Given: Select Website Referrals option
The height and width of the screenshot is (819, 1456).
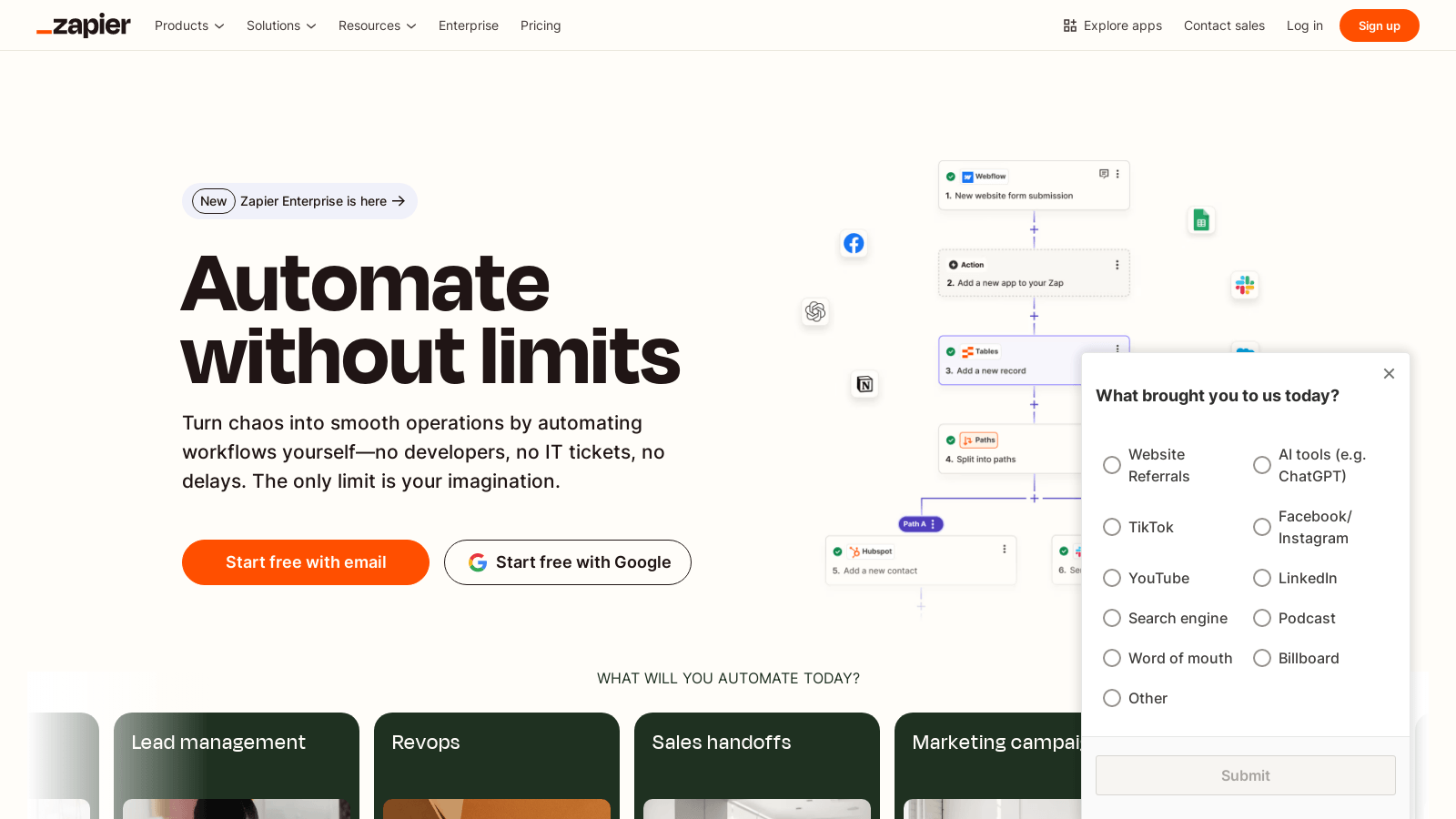Looking at the screenshot, I should click(x=1112, y=465).
